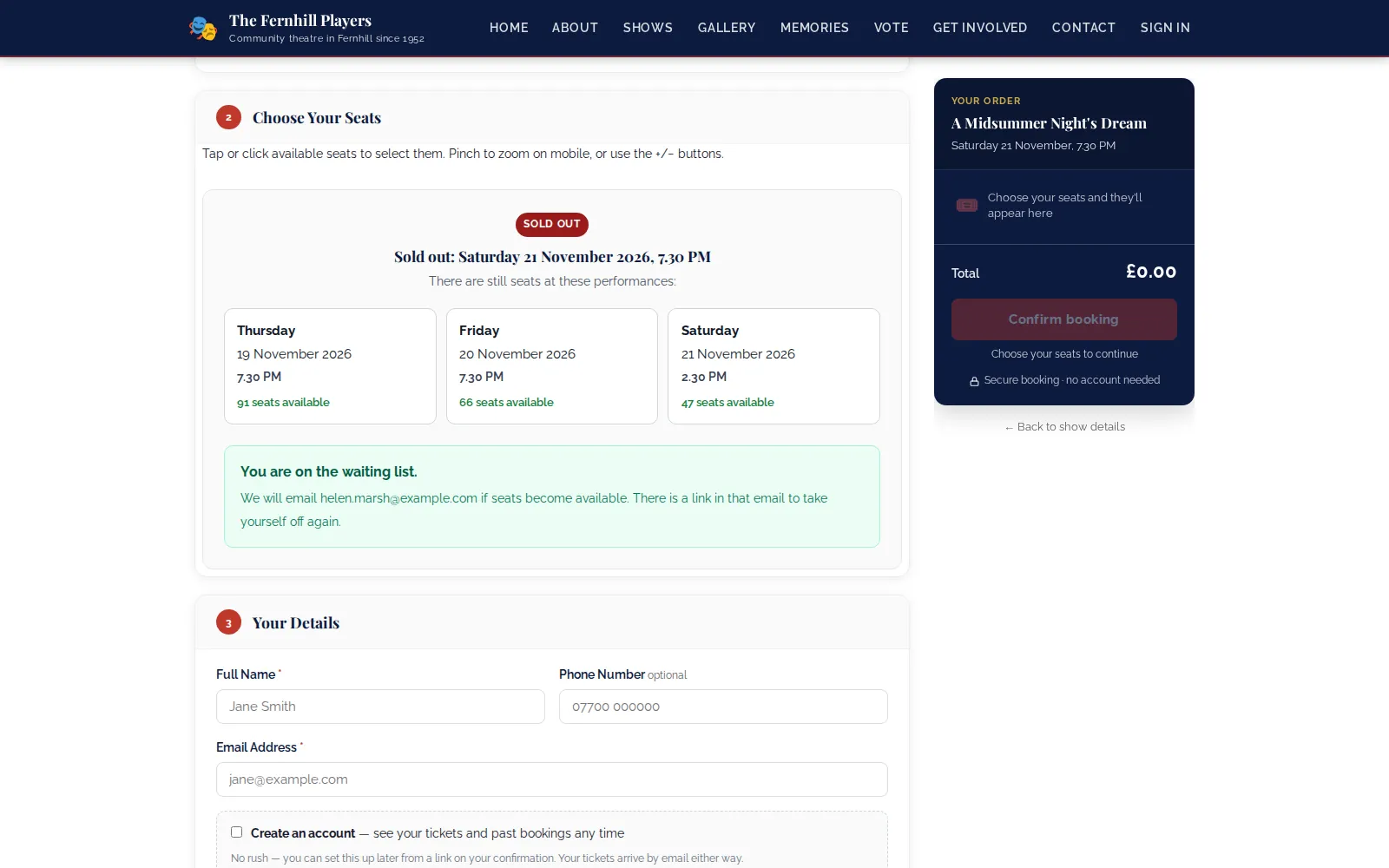Viewport: 1389px width, 868px height.
Task: Focus the Email Address input field
Action: 552,779
